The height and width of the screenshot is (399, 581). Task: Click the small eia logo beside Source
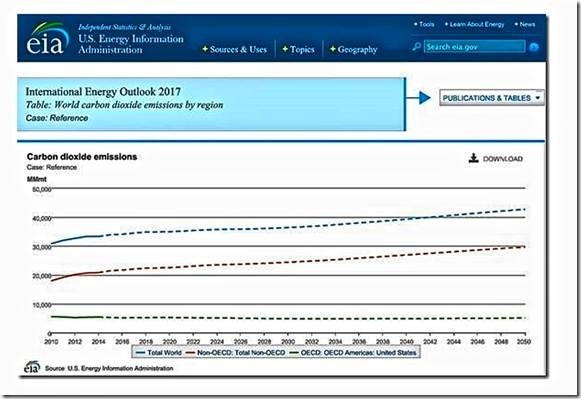click(32, 367)
